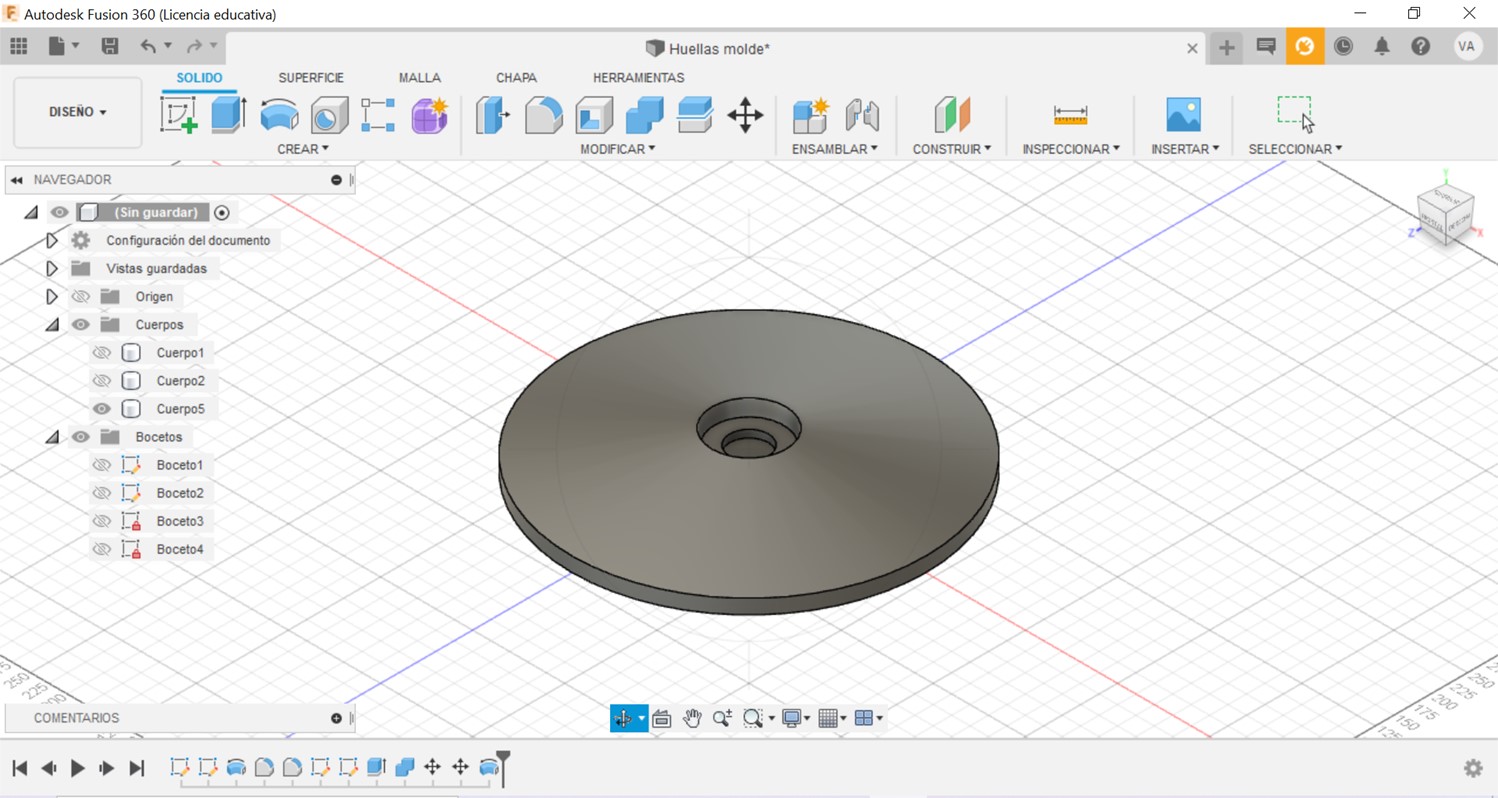Click the Look At camera icon
This screenshot has height=798, width=1498.
click(661, 718)
